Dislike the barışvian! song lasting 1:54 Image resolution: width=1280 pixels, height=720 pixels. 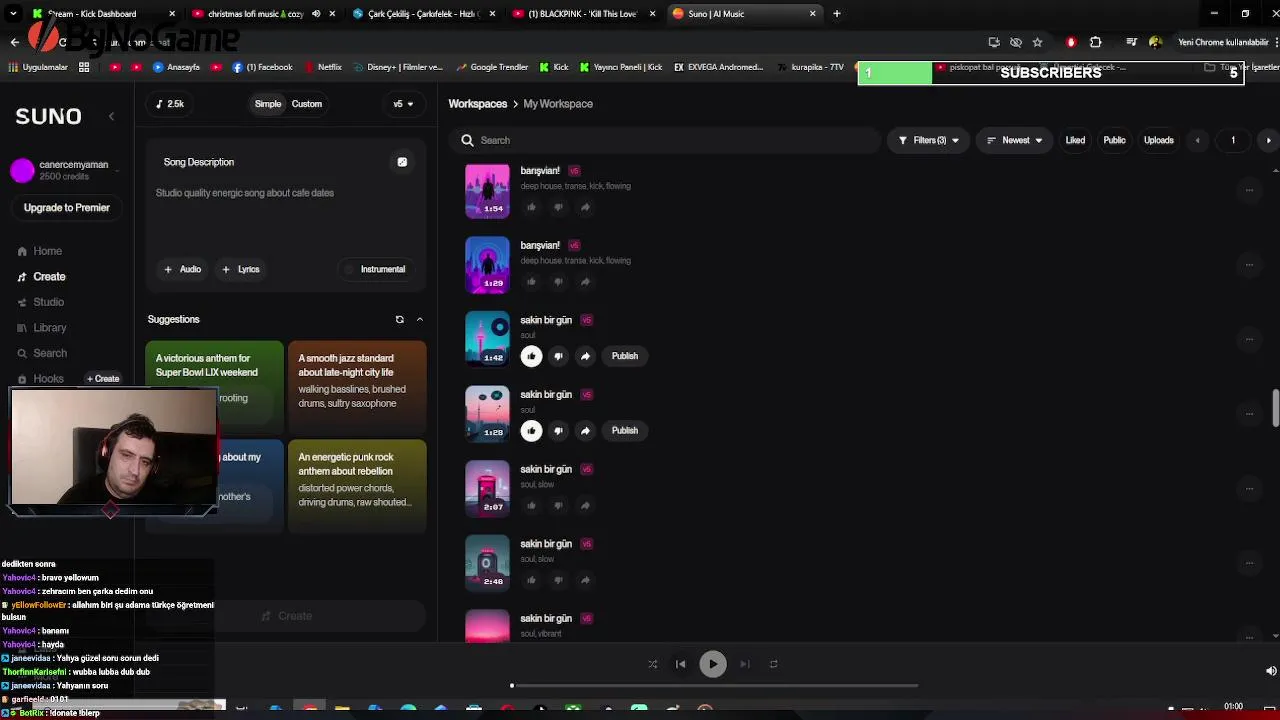[x=558, y=207]
